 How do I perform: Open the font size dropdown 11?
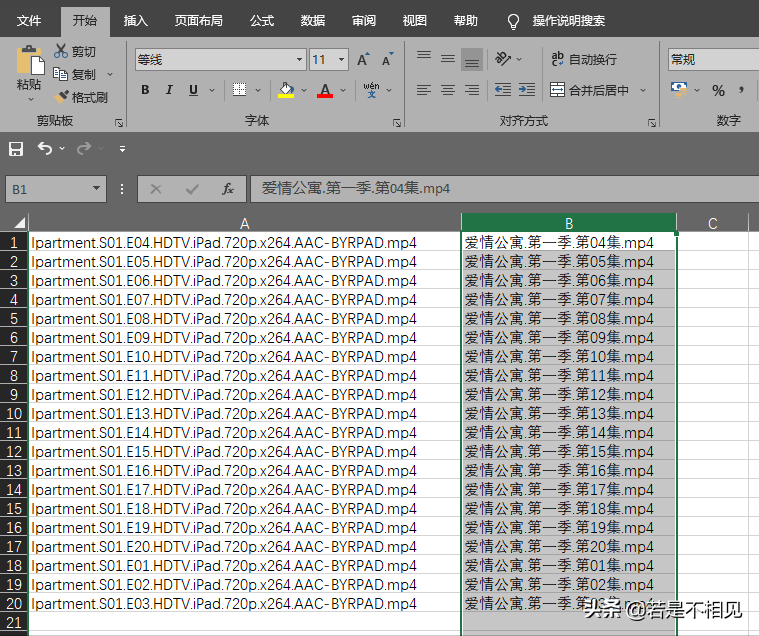click(x=341, y=60)
